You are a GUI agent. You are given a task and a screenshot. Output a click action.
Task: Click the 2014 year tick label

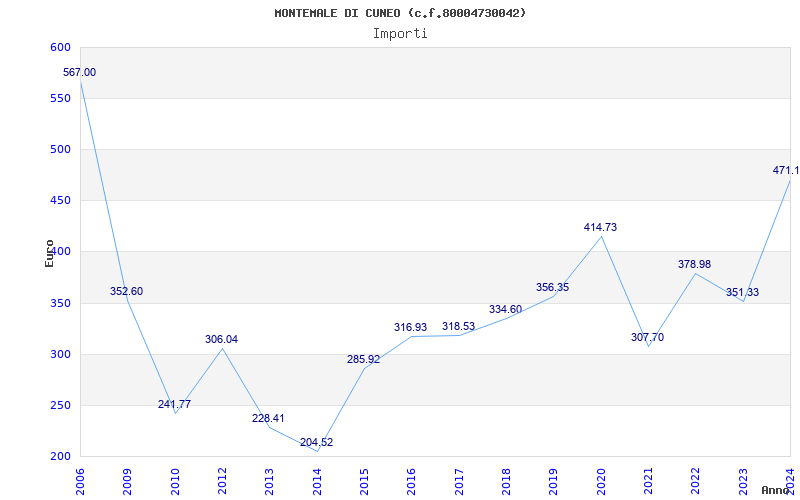pyautogui.click(x=317, y=482)
